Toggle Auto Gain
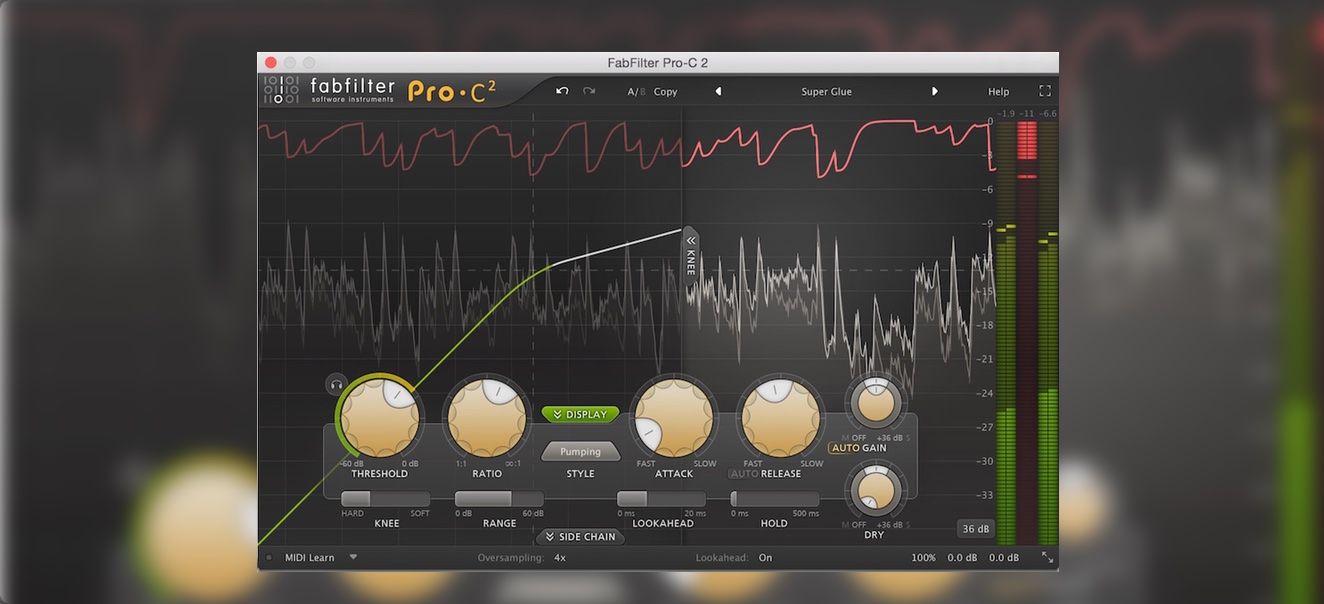1324x604 pixels. [845, 448]
